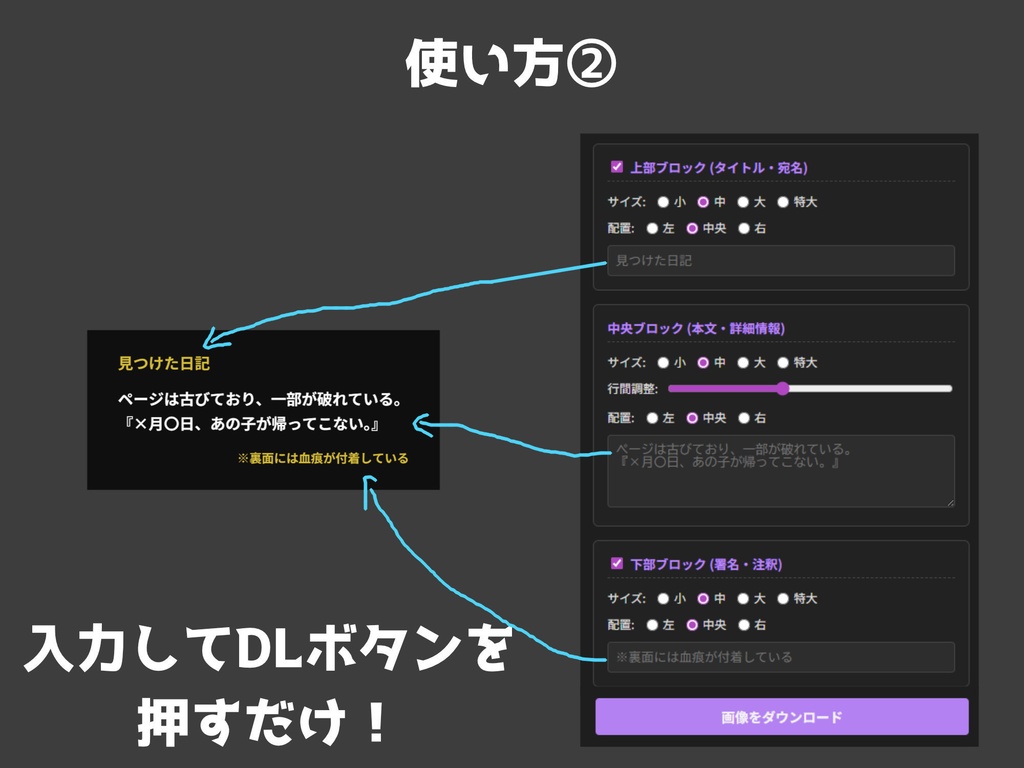Click the body text area in 中央ブロック
The width and height of the screenshot is (1024, 768).
coord(780,470)
